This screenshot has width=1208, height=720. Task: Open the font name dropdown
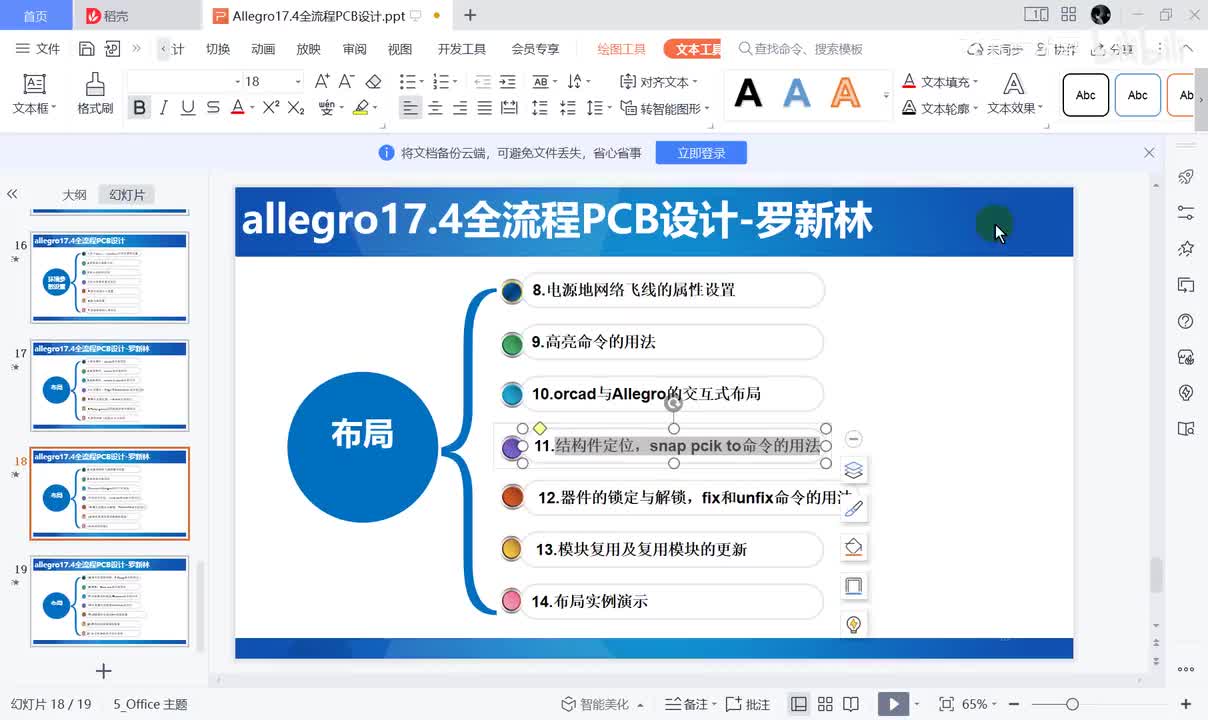pyautogui.click(x=238, y=82)
